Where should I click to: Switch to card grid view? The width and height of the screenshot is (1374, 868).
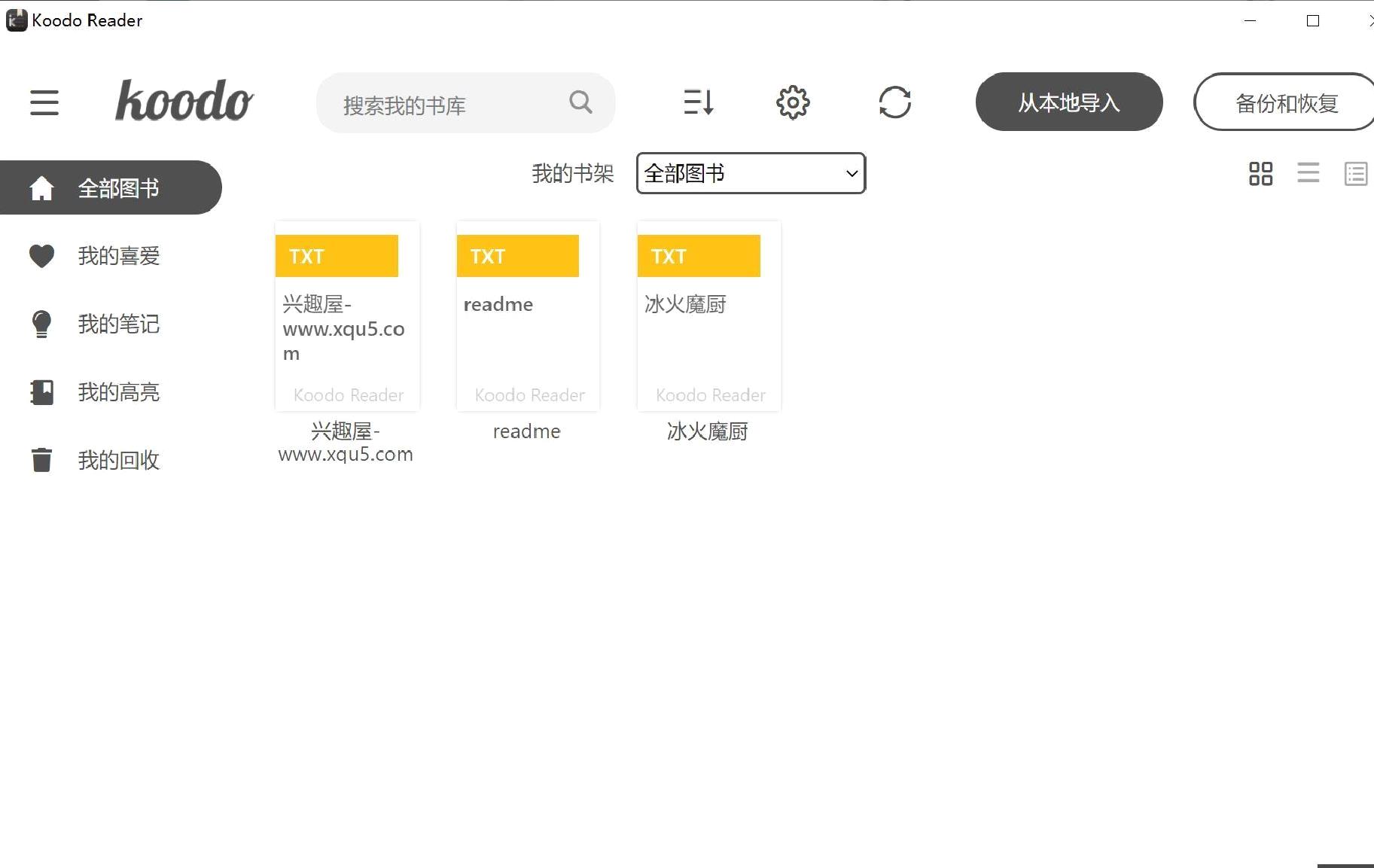pyautogui.click(x=1261, y=174)
